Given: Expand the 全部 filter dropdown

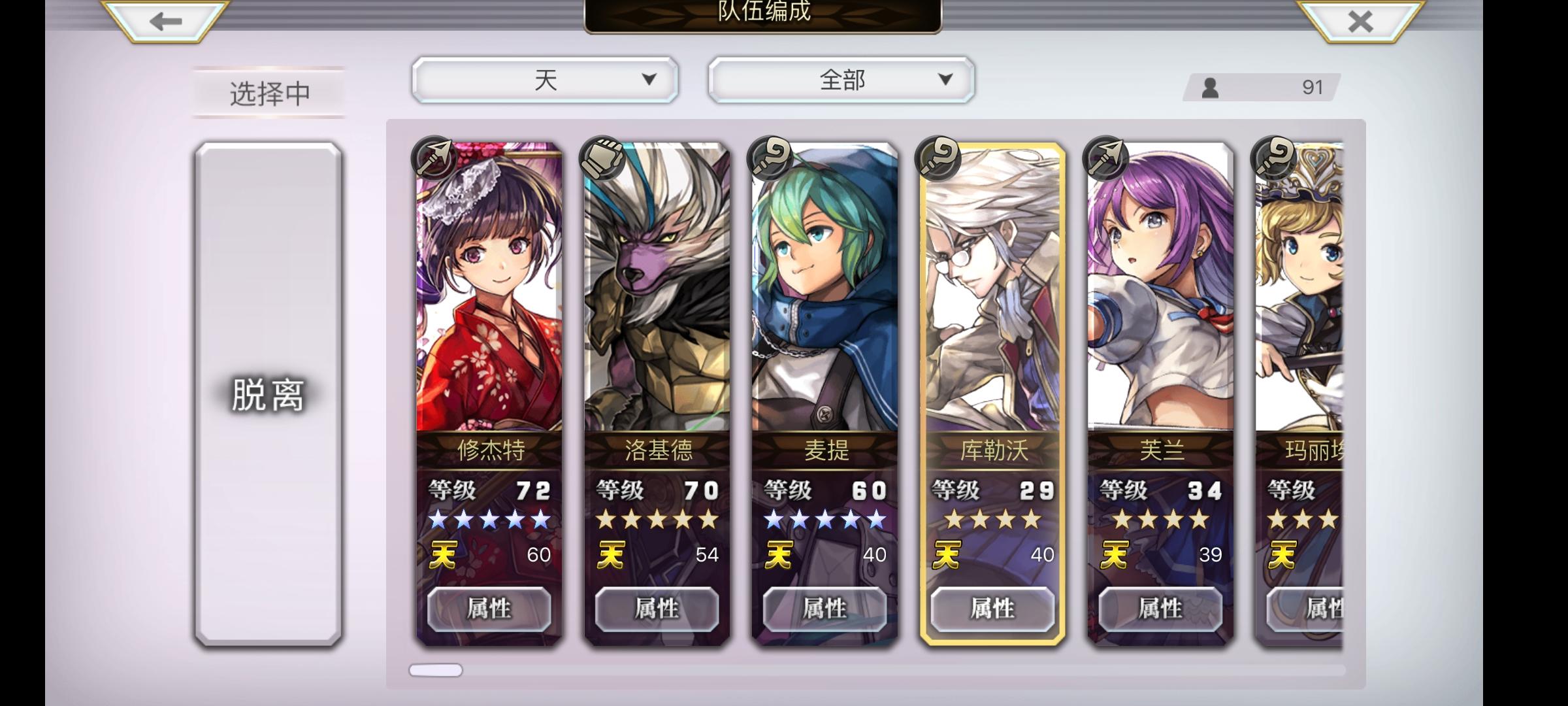Looking at the screenshot, I should coord(841,80).
